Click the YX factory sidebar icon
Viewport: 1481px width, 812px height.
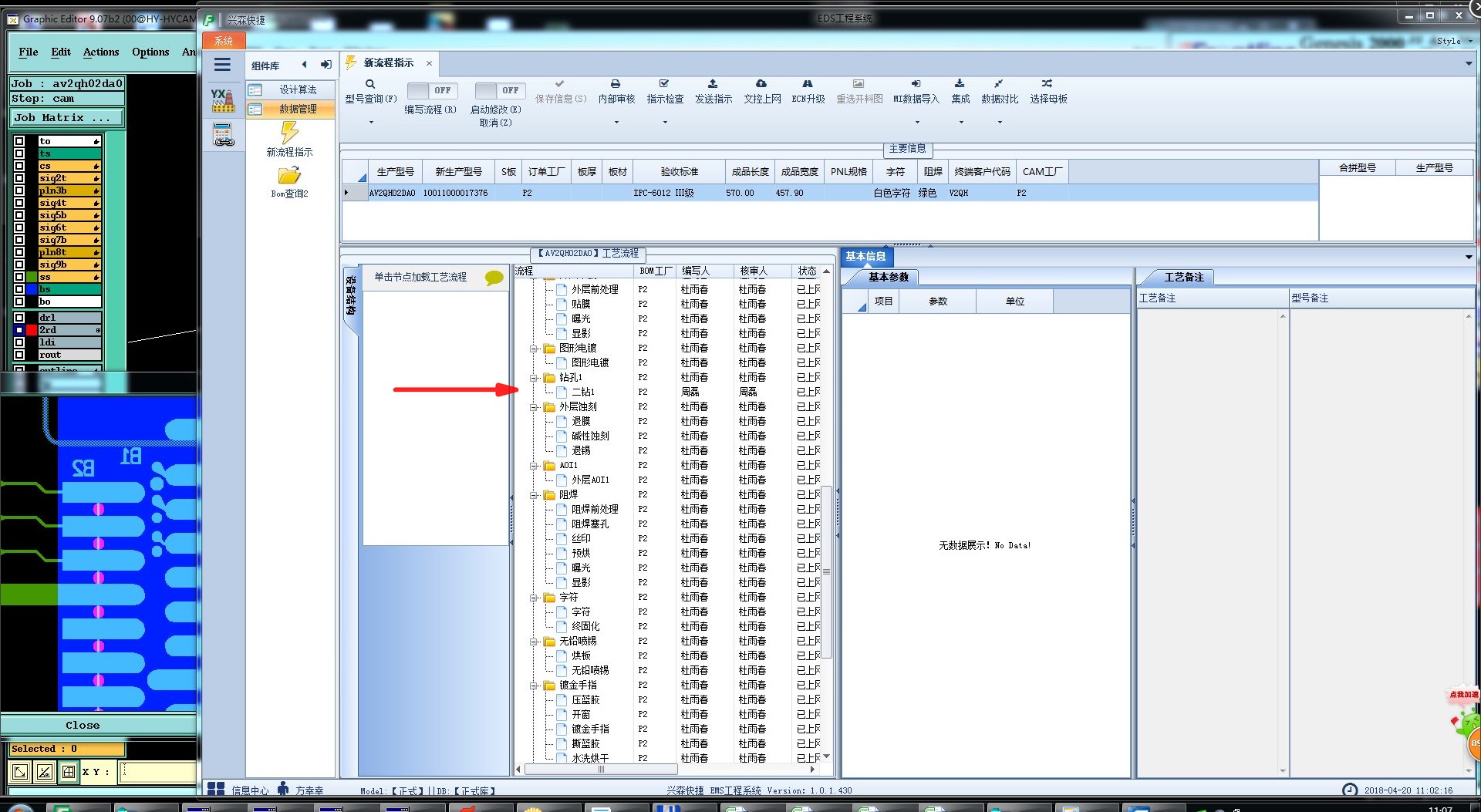[223, 100]
